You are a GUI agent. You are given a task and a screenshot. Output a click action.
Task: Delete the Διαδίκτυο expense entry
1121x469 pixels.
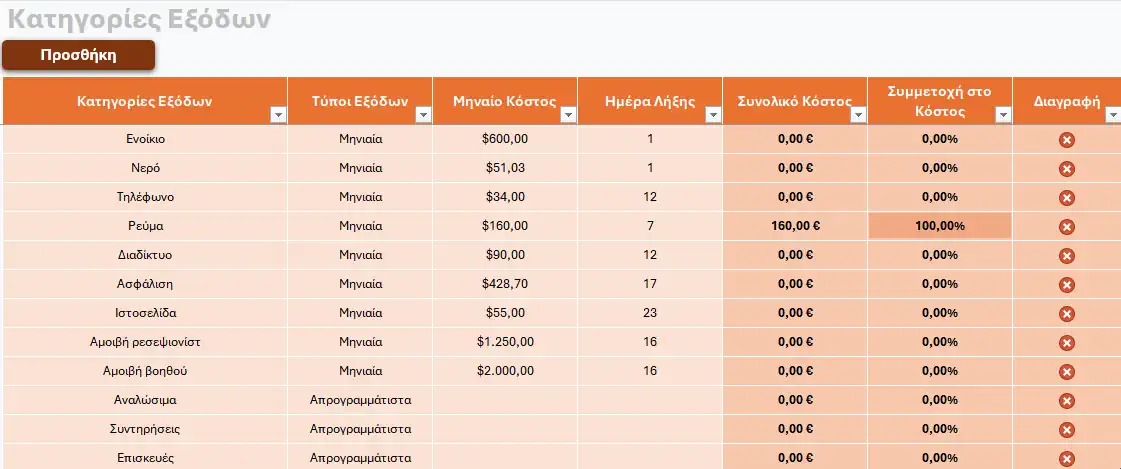pos(1067,256)
